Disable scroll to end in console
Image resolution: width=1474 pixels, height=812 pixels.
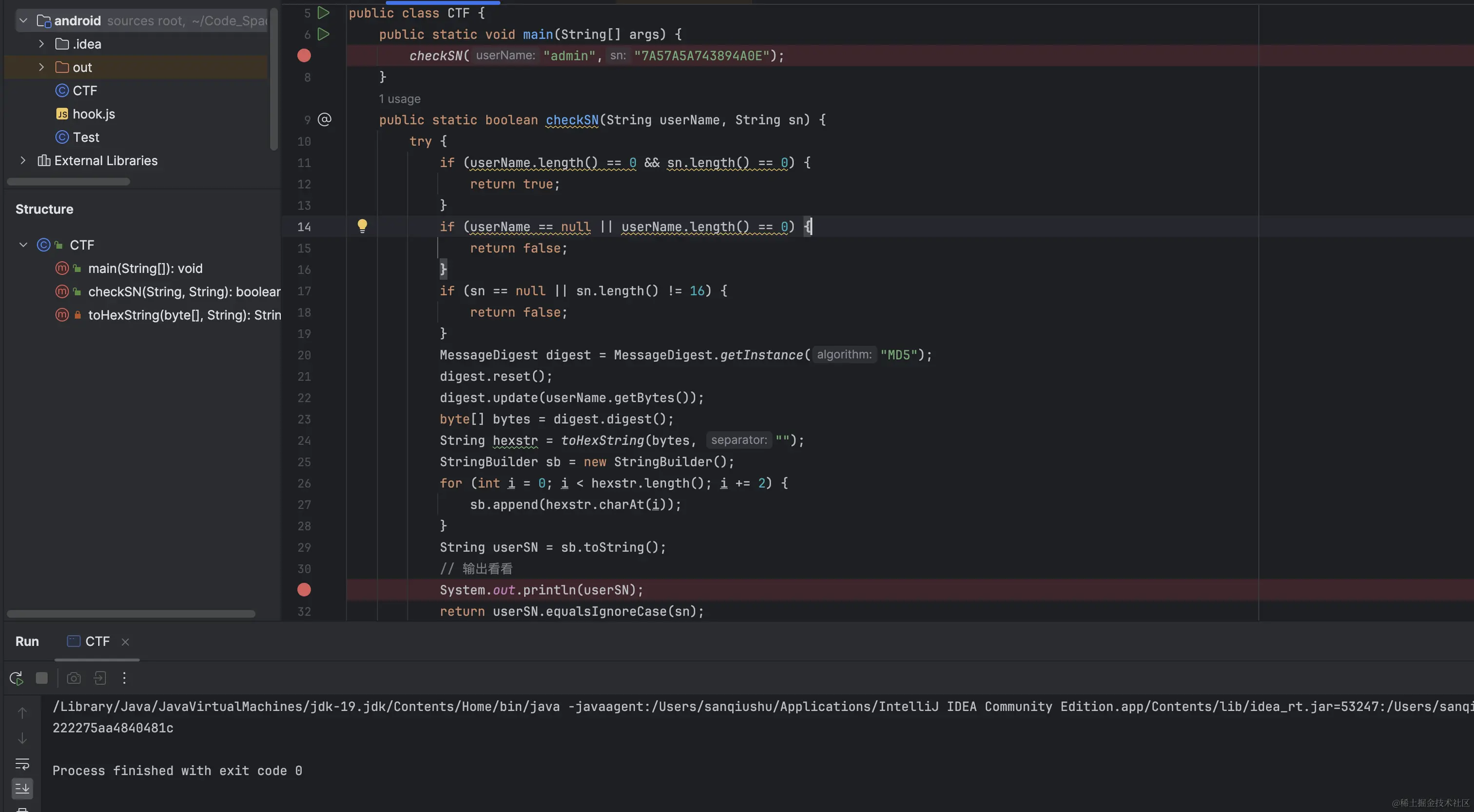(22, 789)
